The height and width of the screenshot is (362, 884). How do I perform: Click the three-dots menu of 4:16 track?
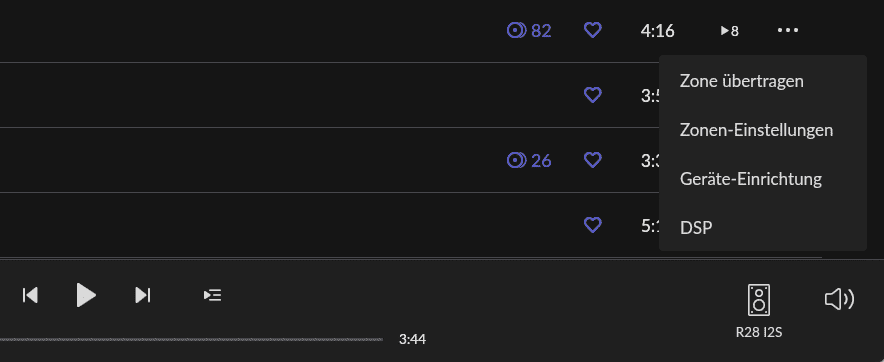pos(788,30)
